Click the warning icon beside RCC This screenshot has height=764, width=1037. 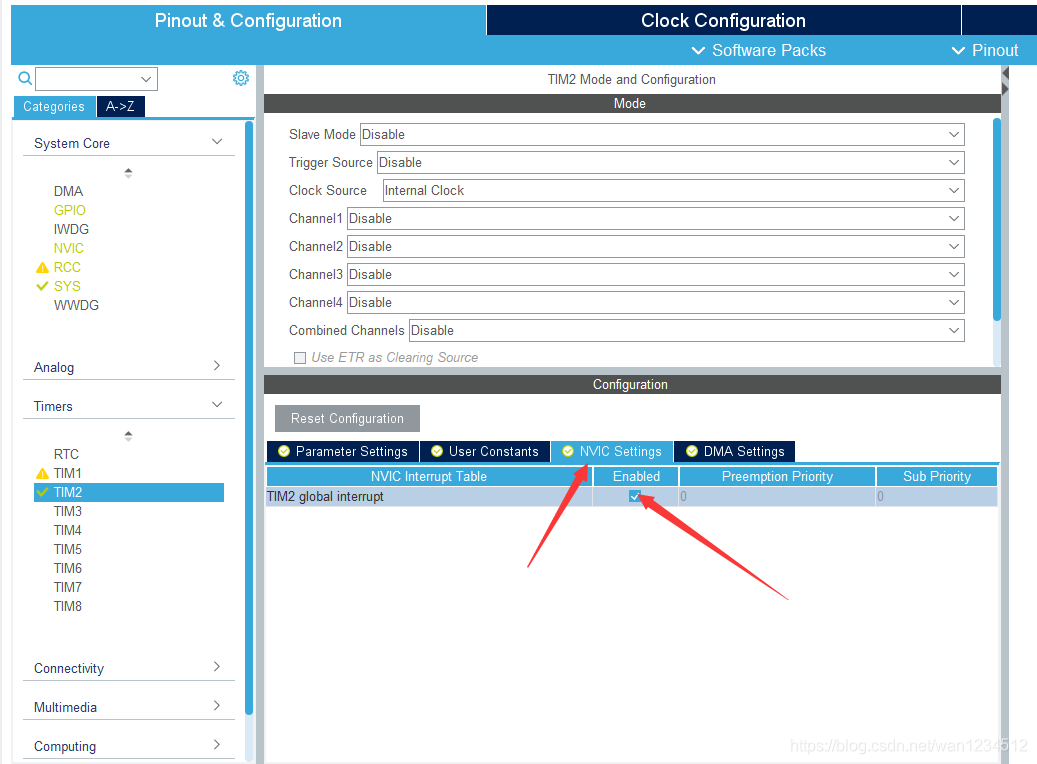pos(42,268)
